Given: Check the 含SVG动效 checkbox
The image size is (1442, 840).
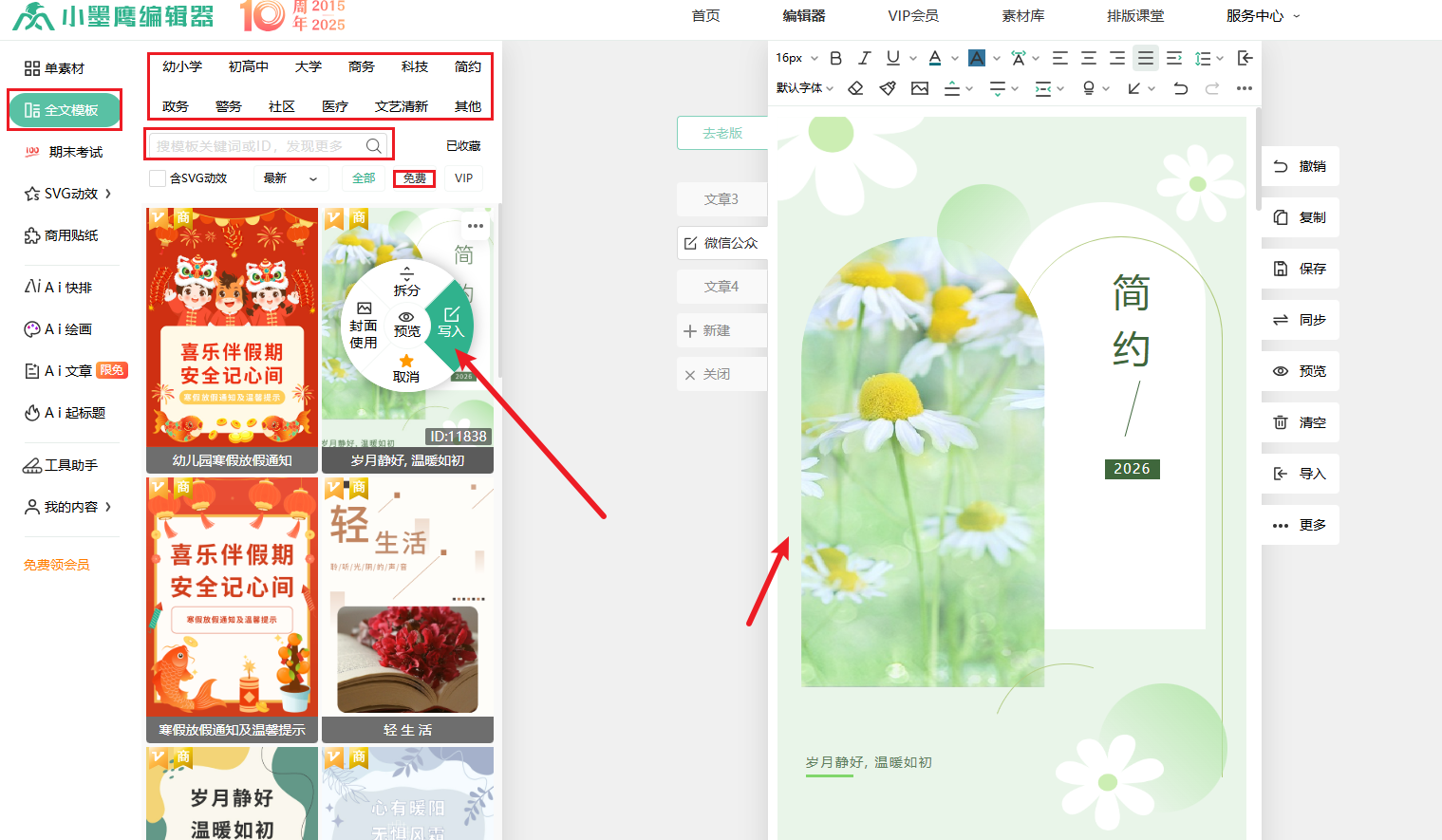Looking at the screenshot, I should click(158, 178).
